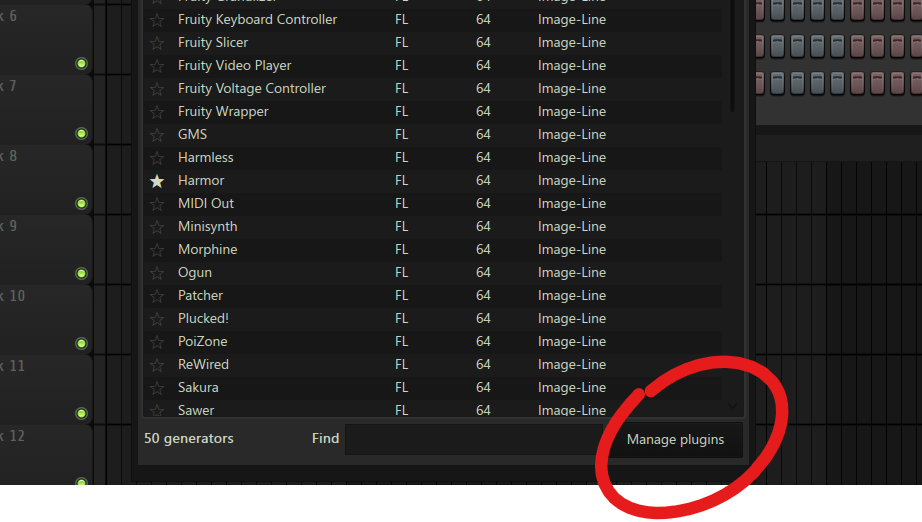Favorite the Patcher star
Screen dimensions: 922x522
coord(156,296)
